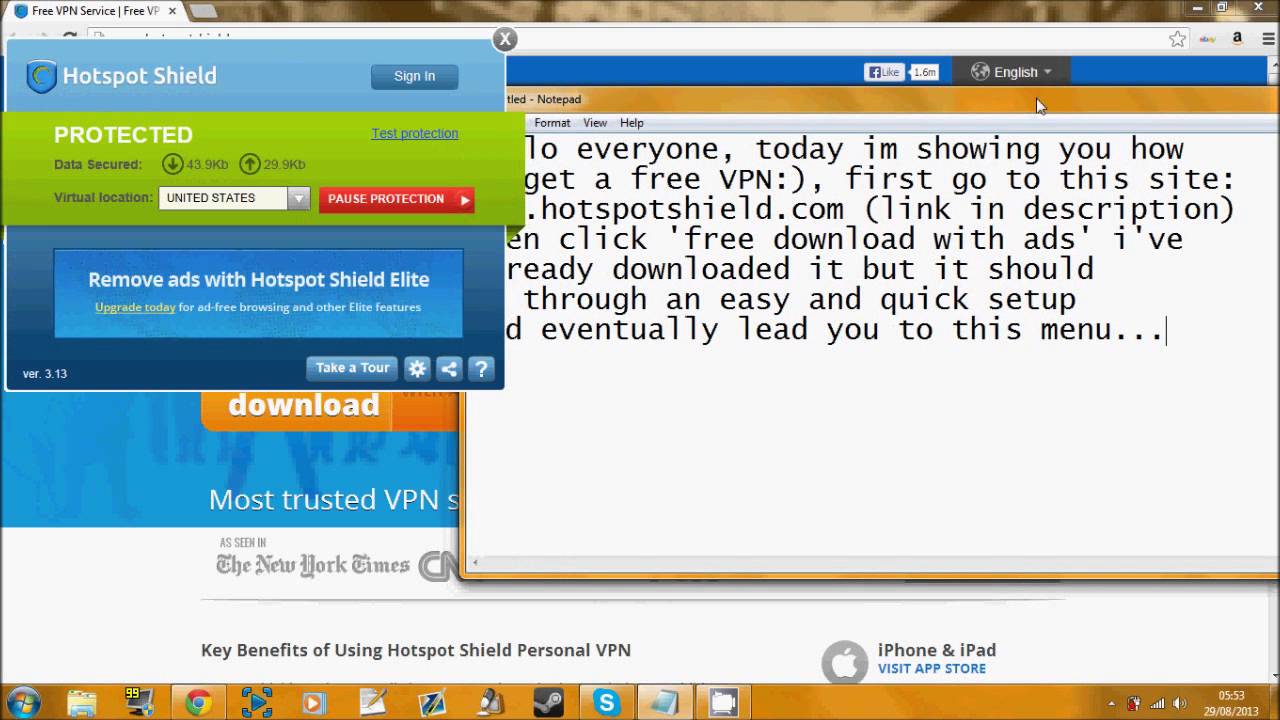Open the paint brush app on taskbar
This screenshot has height=720, width=1280.
pyautogui.click(x=490, y=703)
